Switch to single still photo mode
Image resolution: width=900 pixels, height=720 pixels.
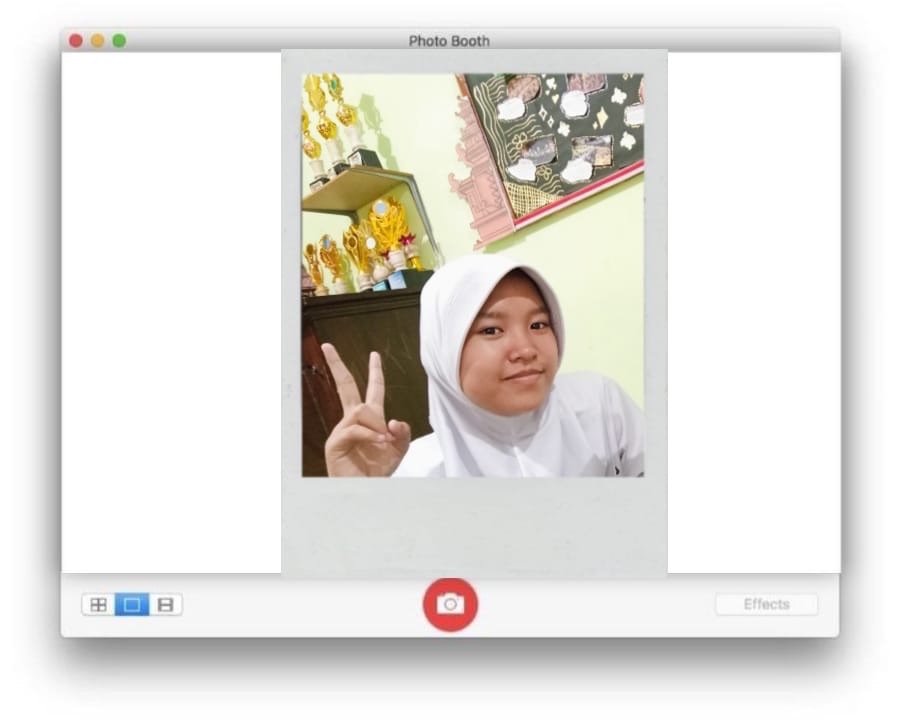click(x=132, y=605)
